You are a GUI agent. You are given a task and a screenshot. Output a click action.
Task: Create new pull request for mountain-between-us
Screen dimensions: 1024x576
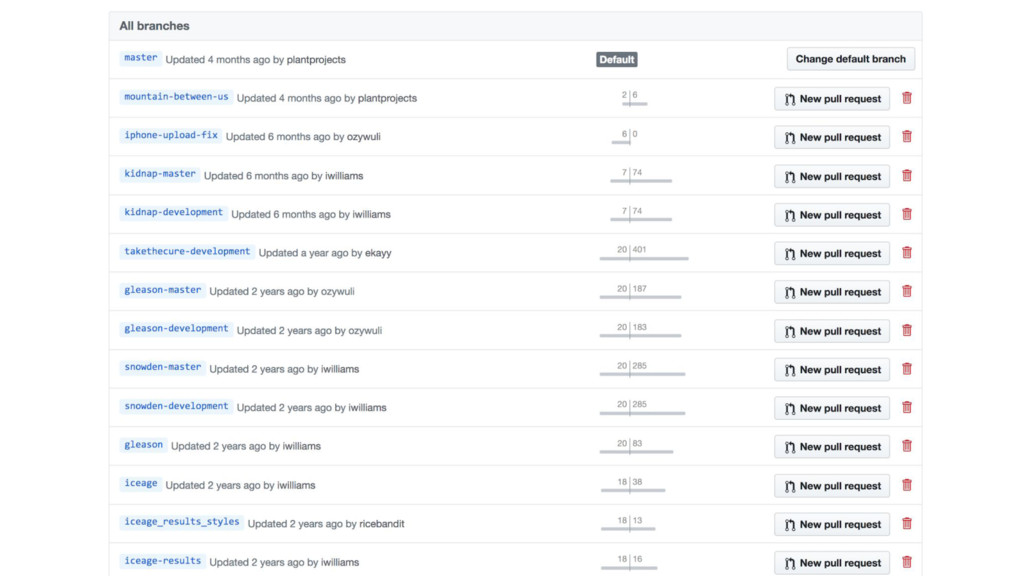pos(832,99)
